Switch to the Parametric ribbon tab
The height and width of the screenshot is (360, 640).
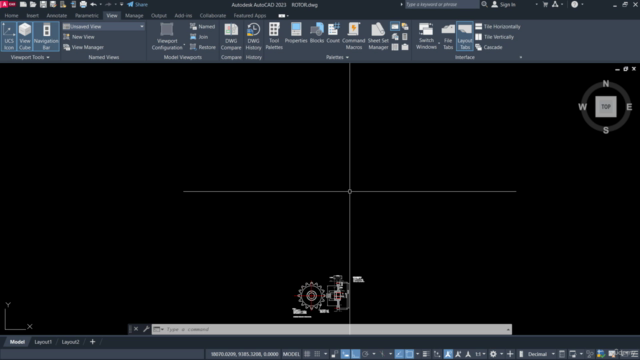click(87, 16)
